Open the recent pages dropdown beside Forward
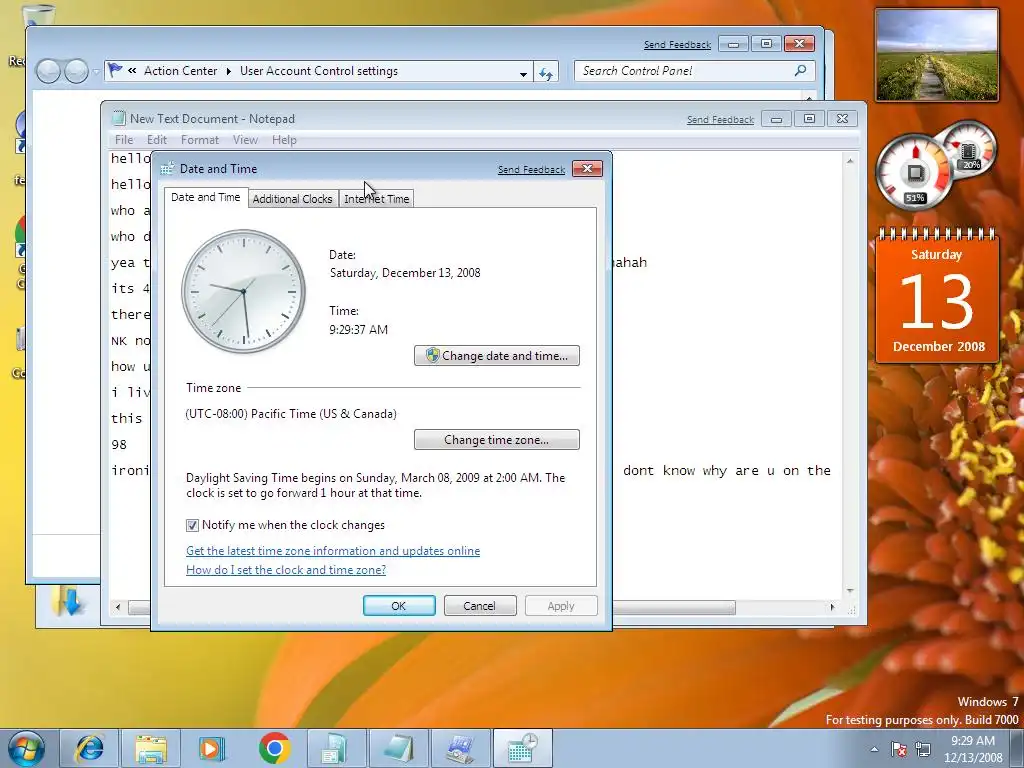Viewport: 1024px width, 768px height. (x=96, y=71)
